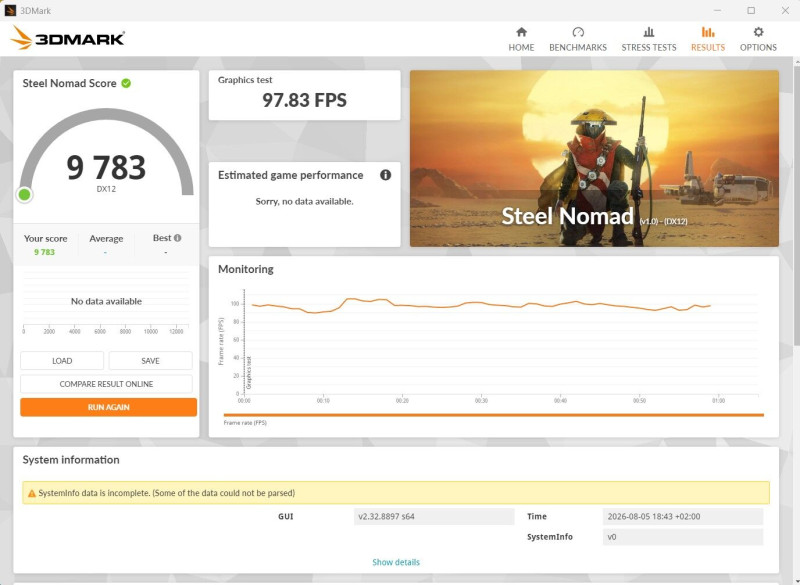Click the orange Frame rate legend bar
800x585 pixels.
point(493,415)
